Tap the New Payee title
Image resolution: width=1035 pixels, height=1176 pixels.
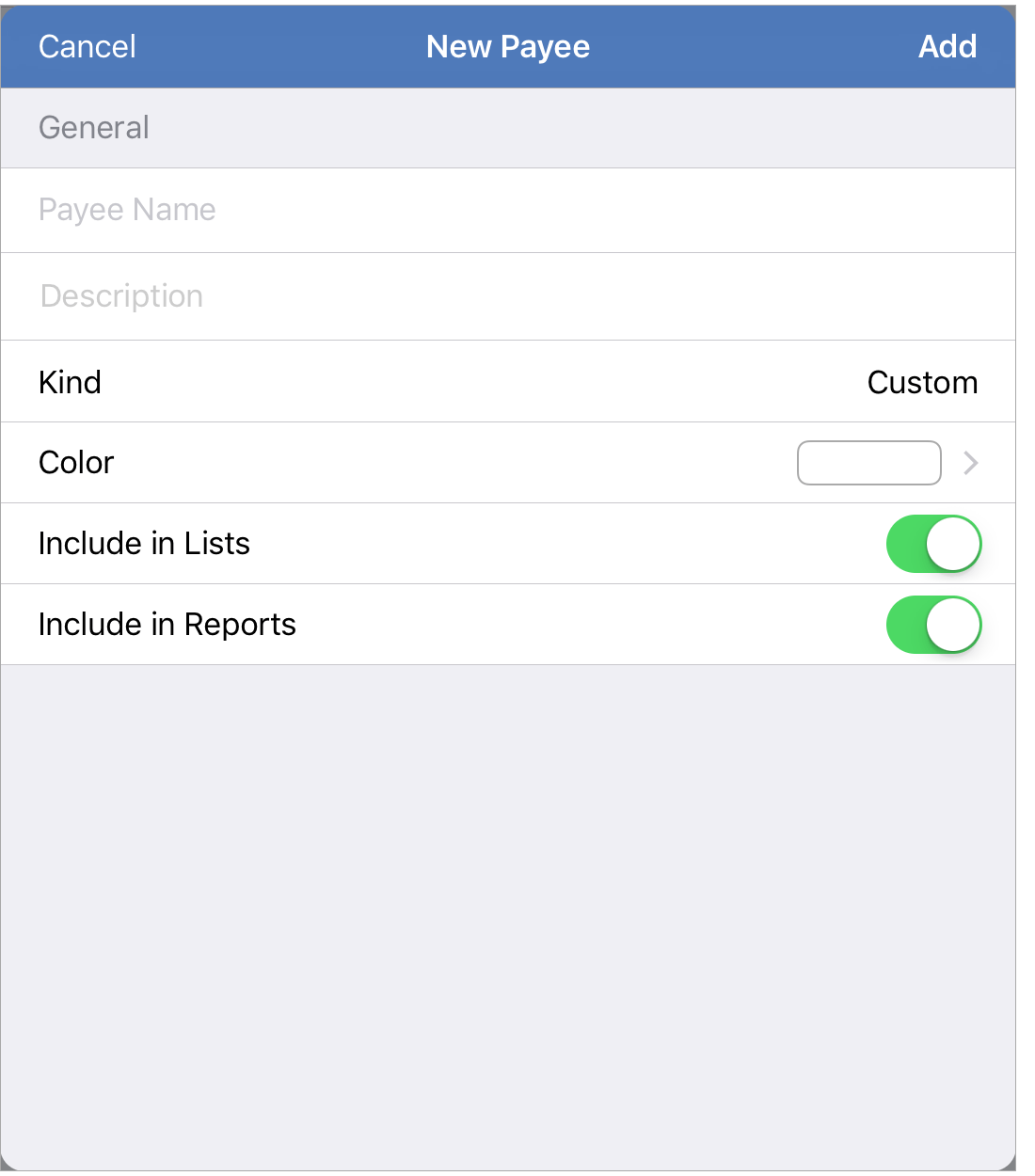coord(508,47)
